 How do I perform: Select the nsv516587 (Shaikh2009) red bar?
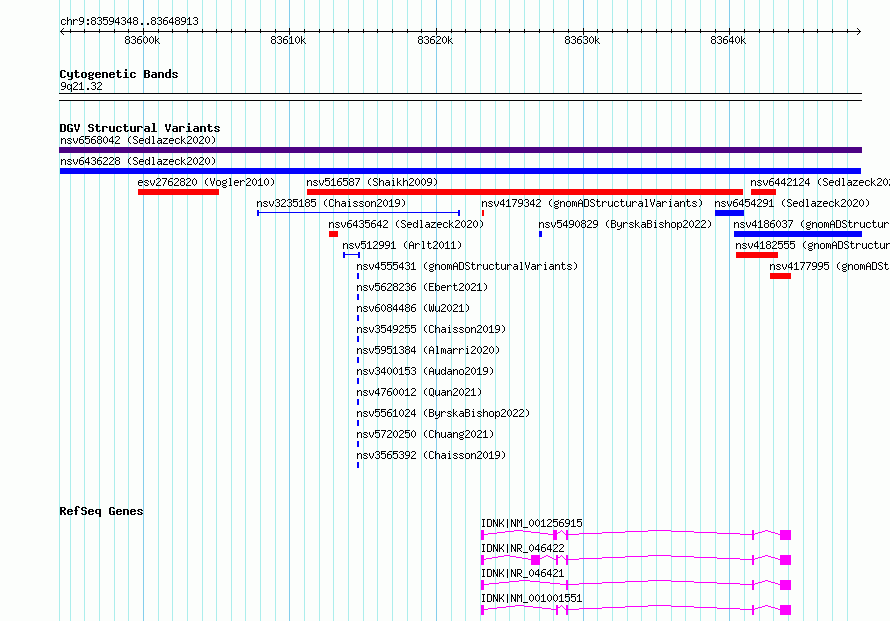(x=524, y=192)
